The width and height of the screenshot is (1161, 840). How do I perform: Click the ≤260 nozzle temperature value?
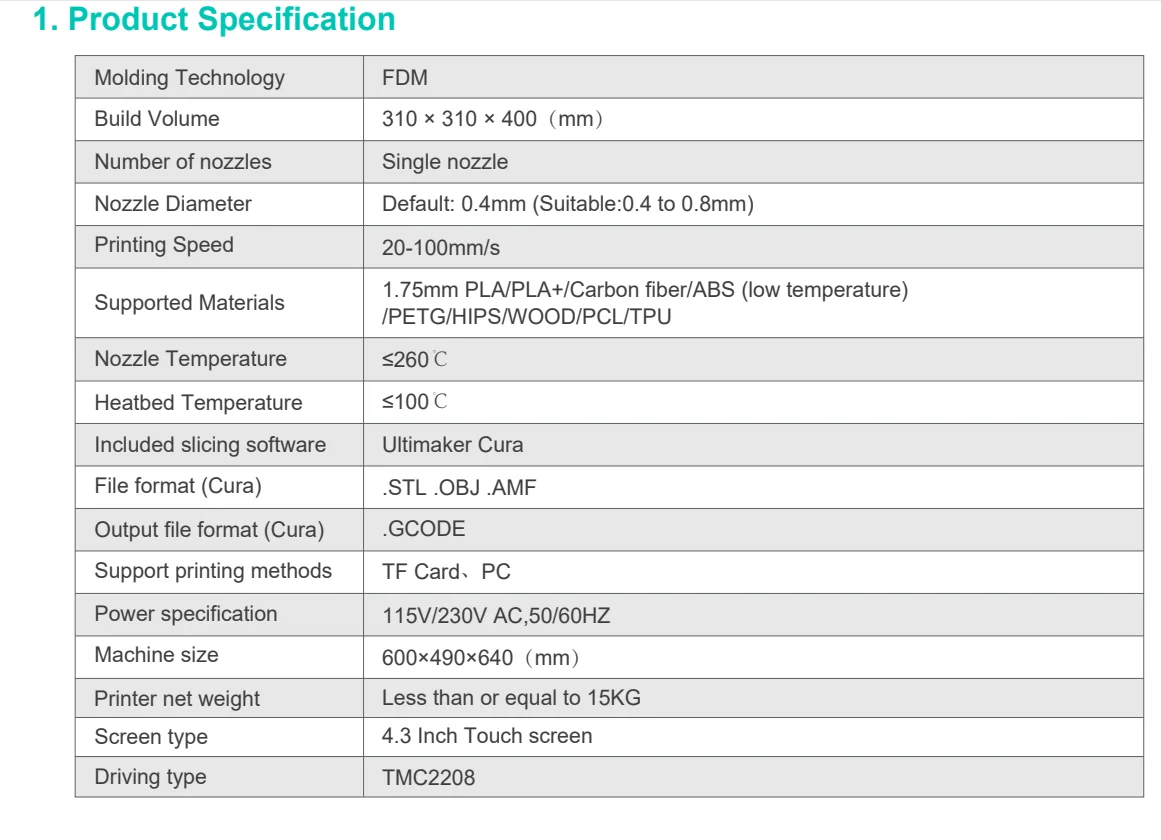[415, 360]
